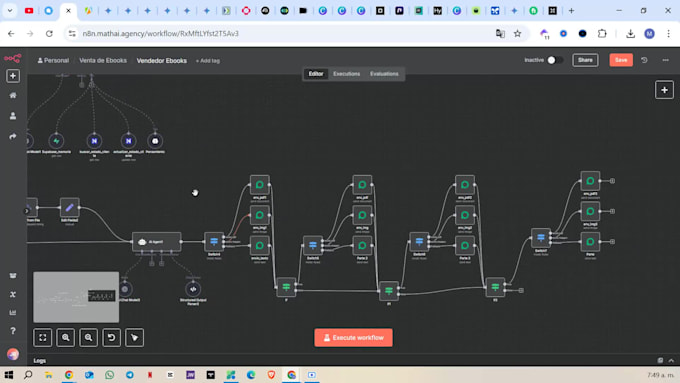Select the env_img3 WhatsApp node
The width and height of the screenshot is (680, 383).
pyautogui.click(x=590, y=211)
